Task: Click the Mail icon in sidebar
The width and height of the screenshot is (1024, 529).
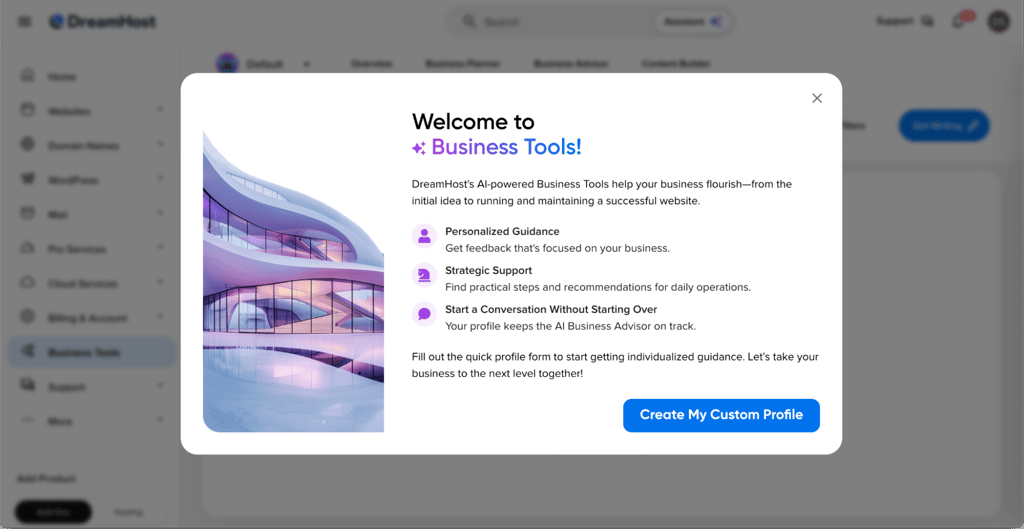Action: tap(27, 214)
